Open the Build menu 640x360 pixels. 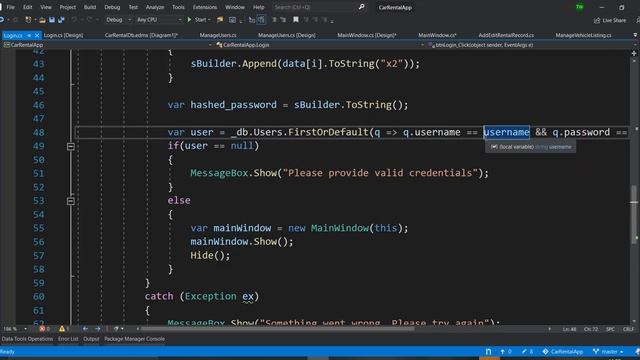90,7
